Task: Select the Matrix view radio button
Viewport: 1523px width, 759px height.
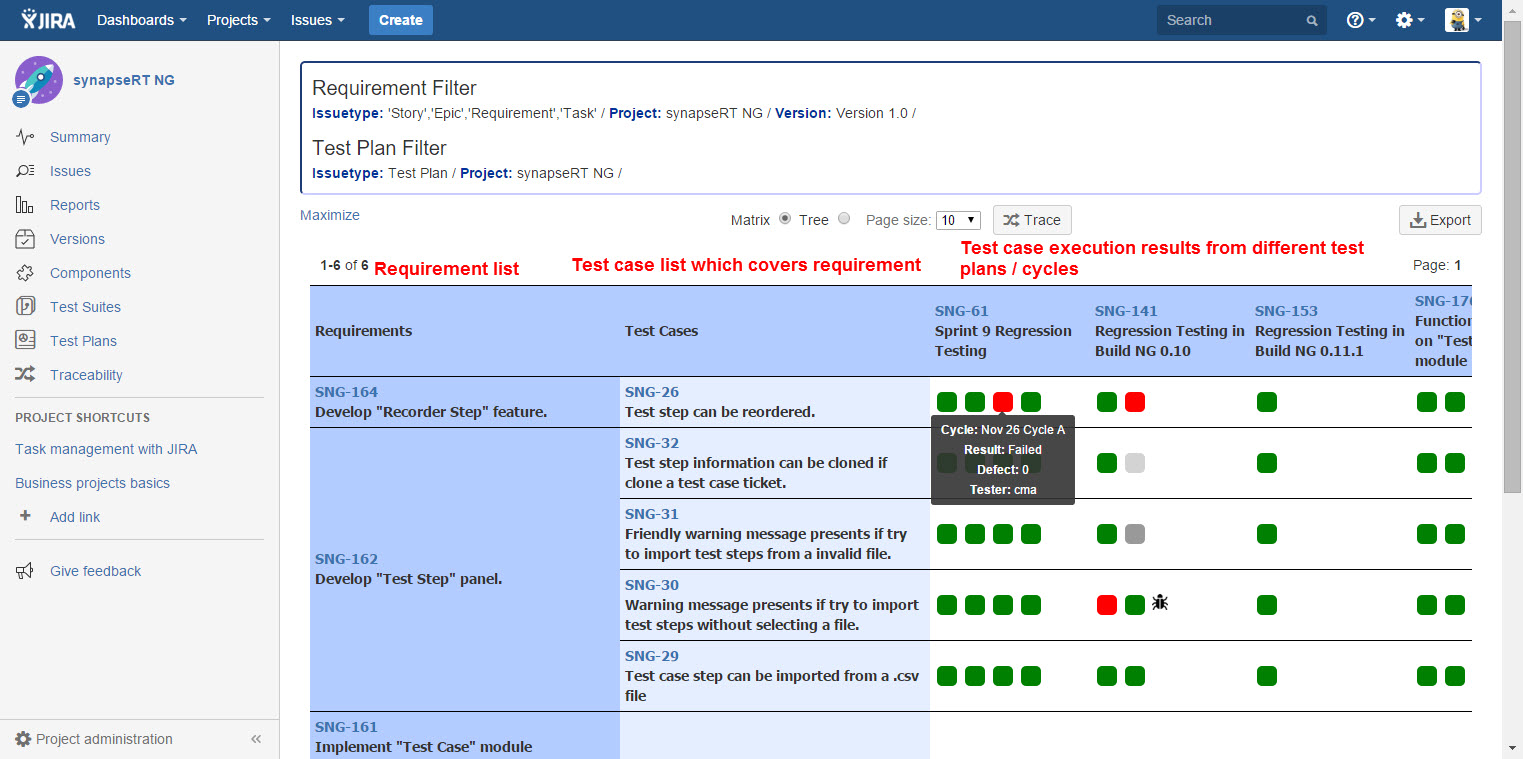Action: (x=785, y=219)
